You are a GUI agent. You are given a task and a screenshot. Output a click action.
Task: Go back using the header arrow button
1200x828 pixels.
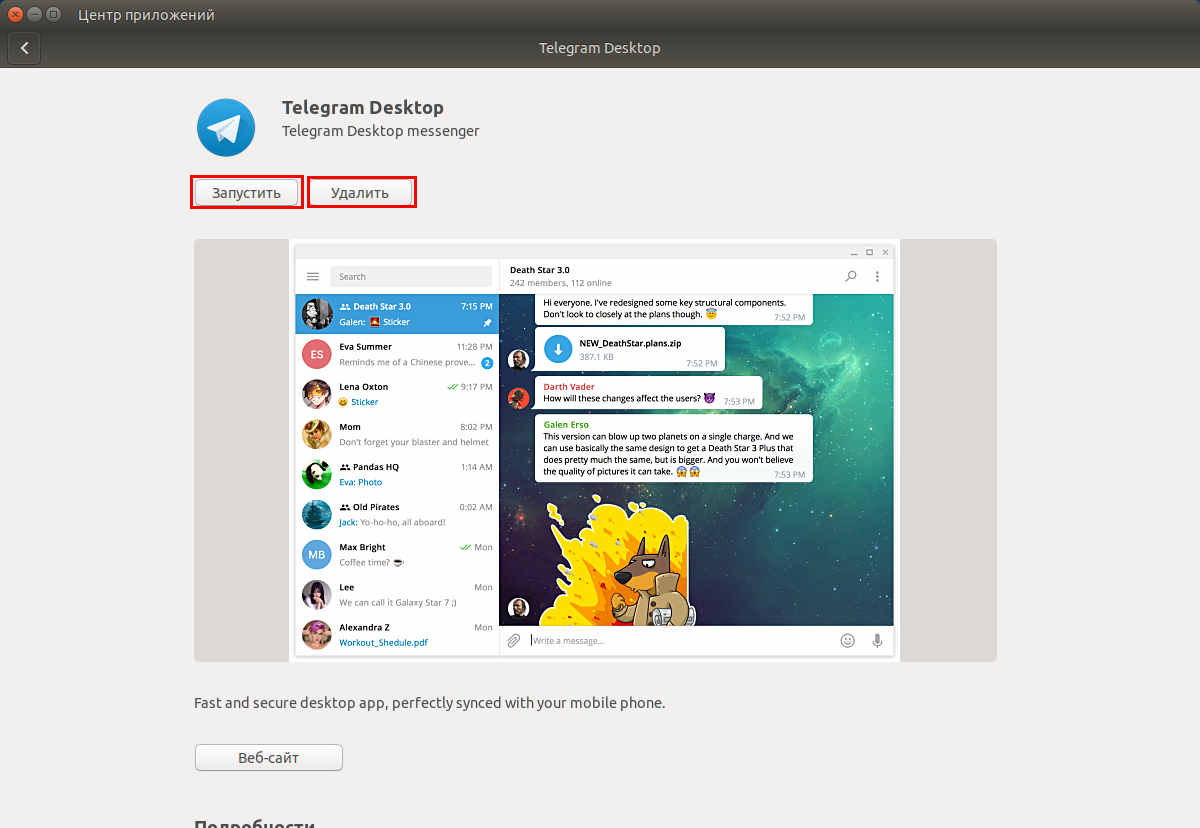pyautogui.click(x=25, y=47)
